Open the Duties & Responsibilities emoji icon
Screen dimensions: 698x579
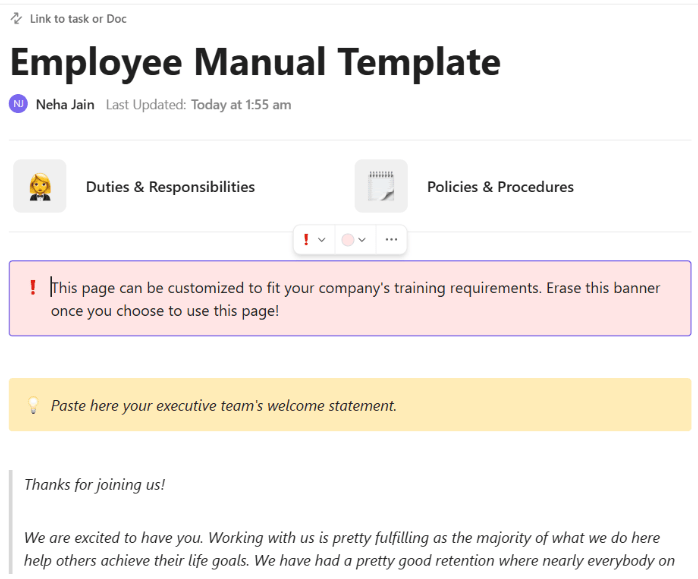[40, 187]
